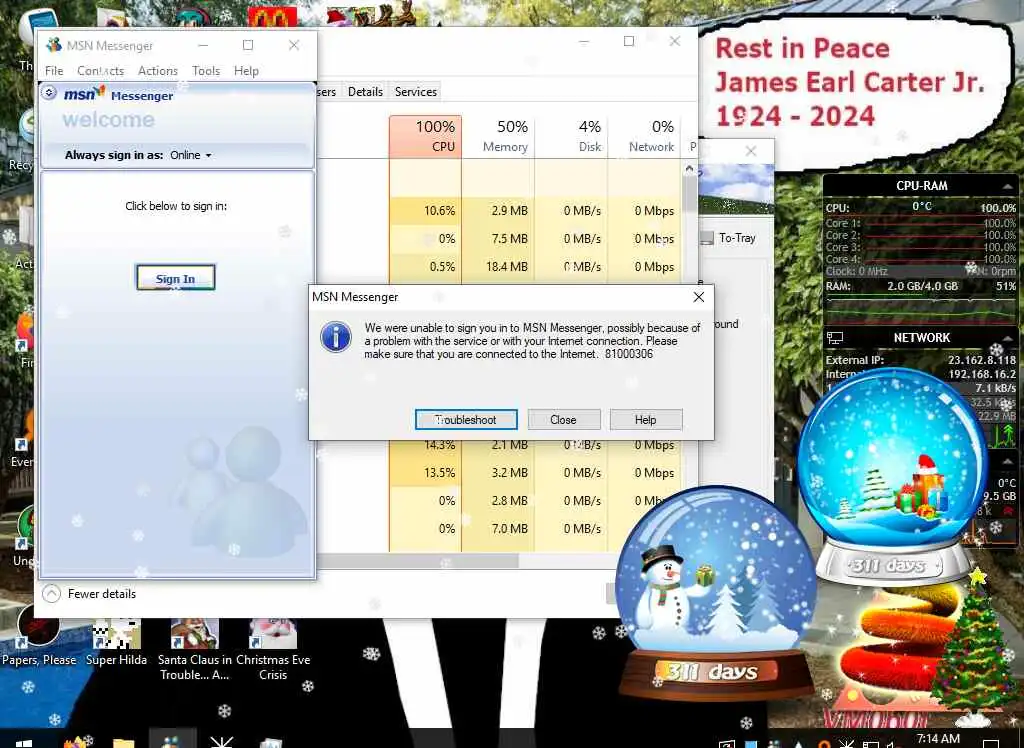Click the Help button in error dialog

pyautogui.click(x=646, y=420)
